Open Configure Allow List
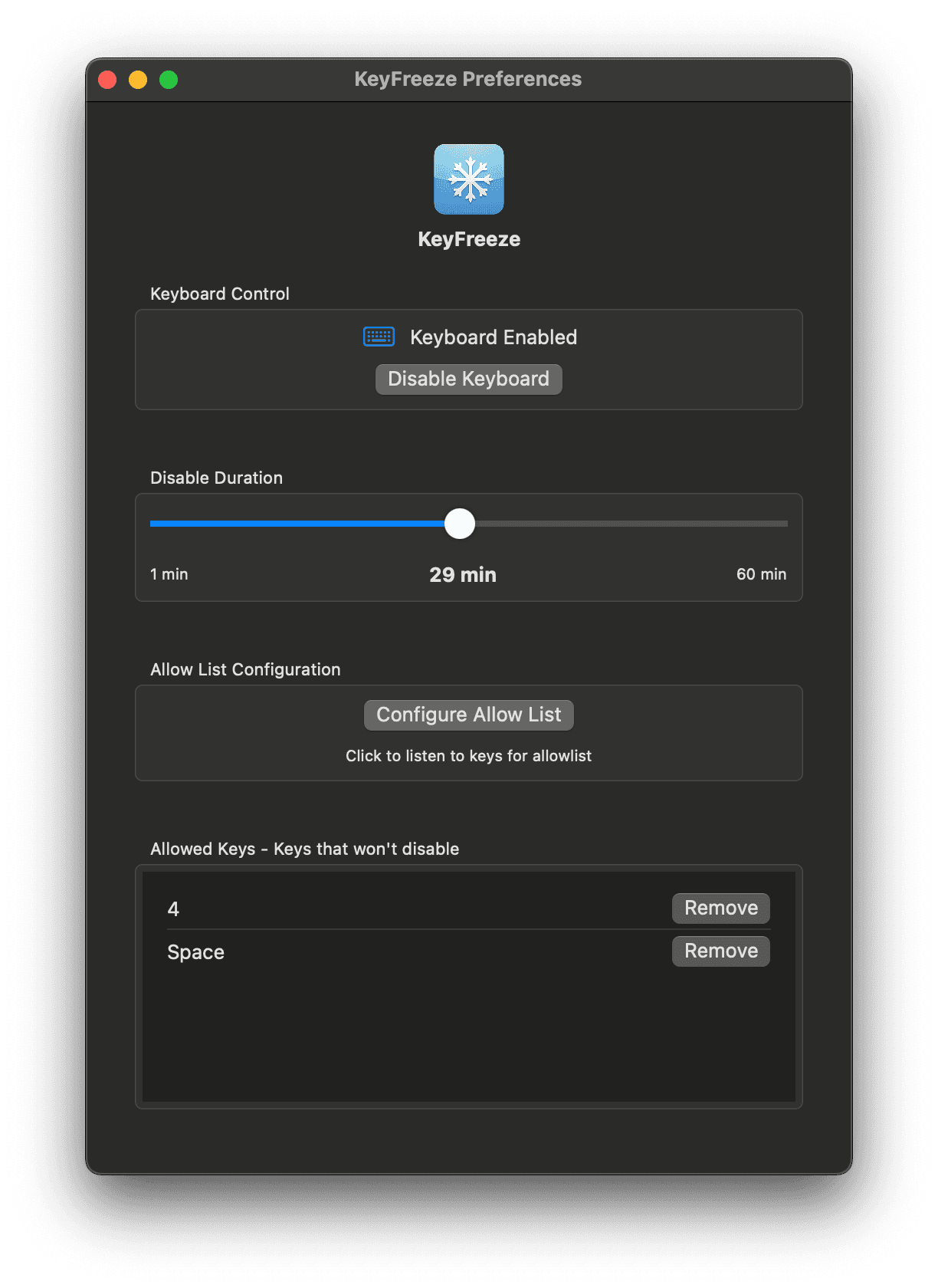This screenshot has width=938, height=1288. (x=469, y=715)
